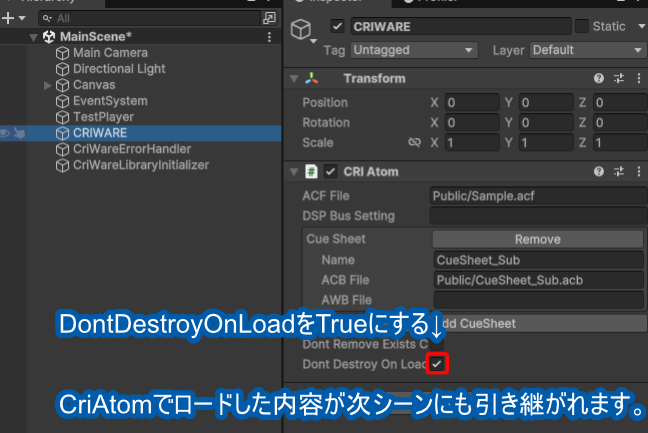Click Scale Y field
The image size is (648, 433).
click(546, 143)
